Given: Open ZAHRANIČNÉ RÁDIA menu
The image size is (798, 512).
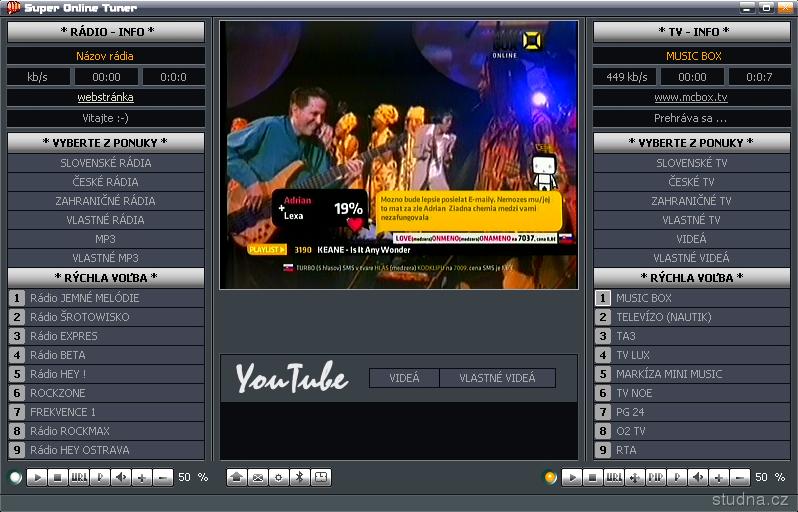Looking at the screenshot, I should point(106,201).
